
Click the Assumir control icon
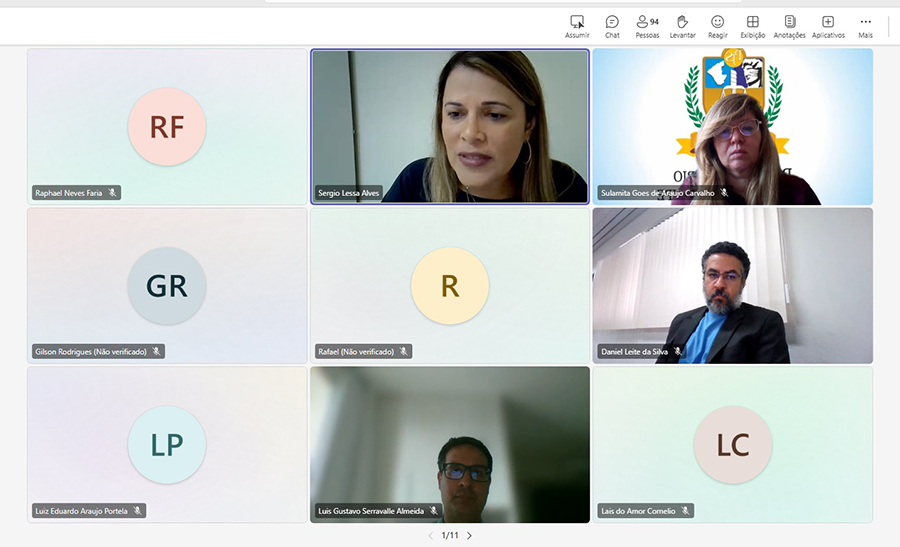pos(577,22)
